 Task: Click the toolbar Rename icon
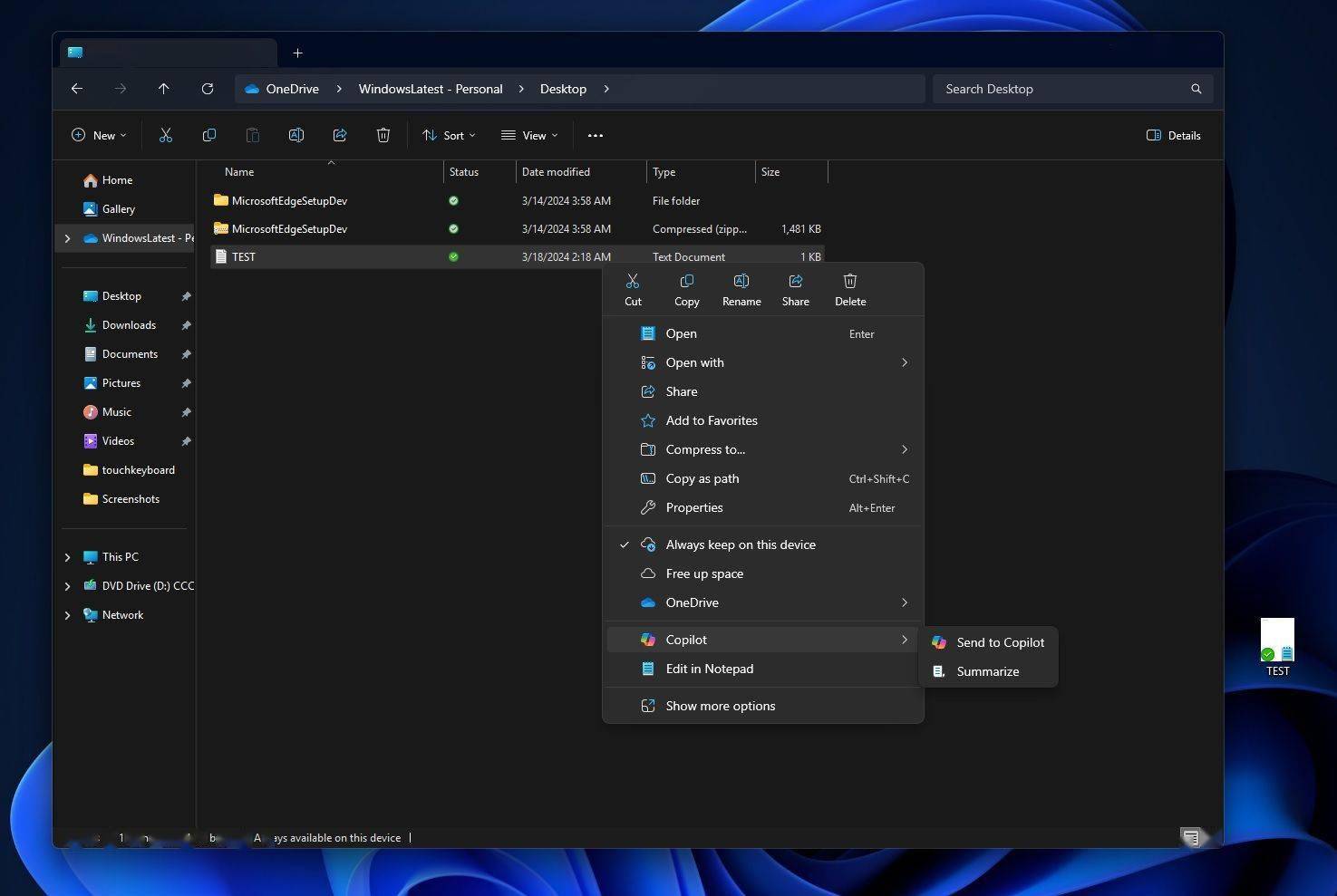pos(296,135)
